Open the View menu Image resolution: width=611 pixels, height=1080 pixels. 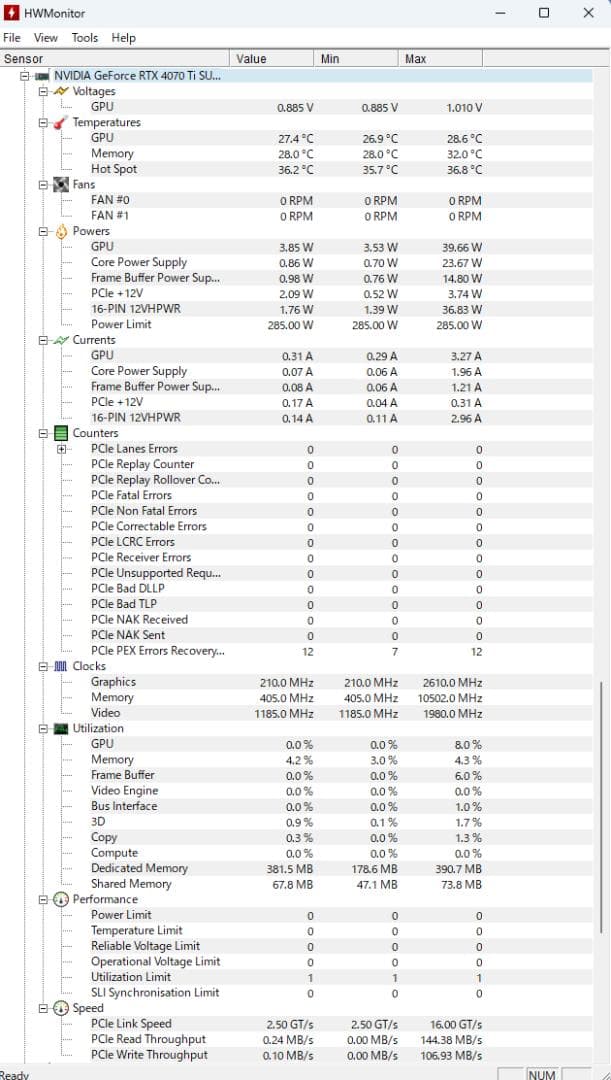46,38
